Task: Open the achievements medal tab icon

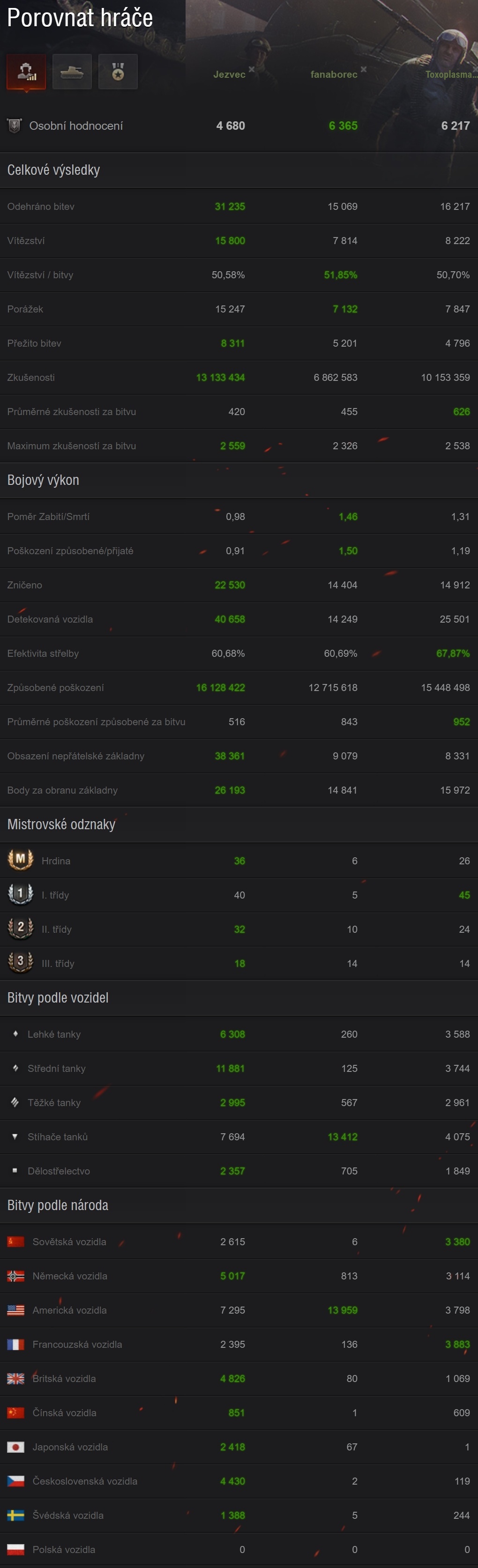Action: click(x=118, y=72)
